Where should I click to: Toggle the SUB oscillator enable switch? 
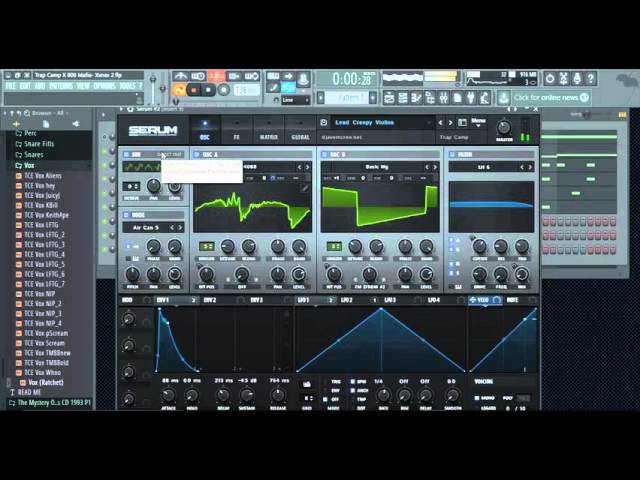[x=126, y=155]
